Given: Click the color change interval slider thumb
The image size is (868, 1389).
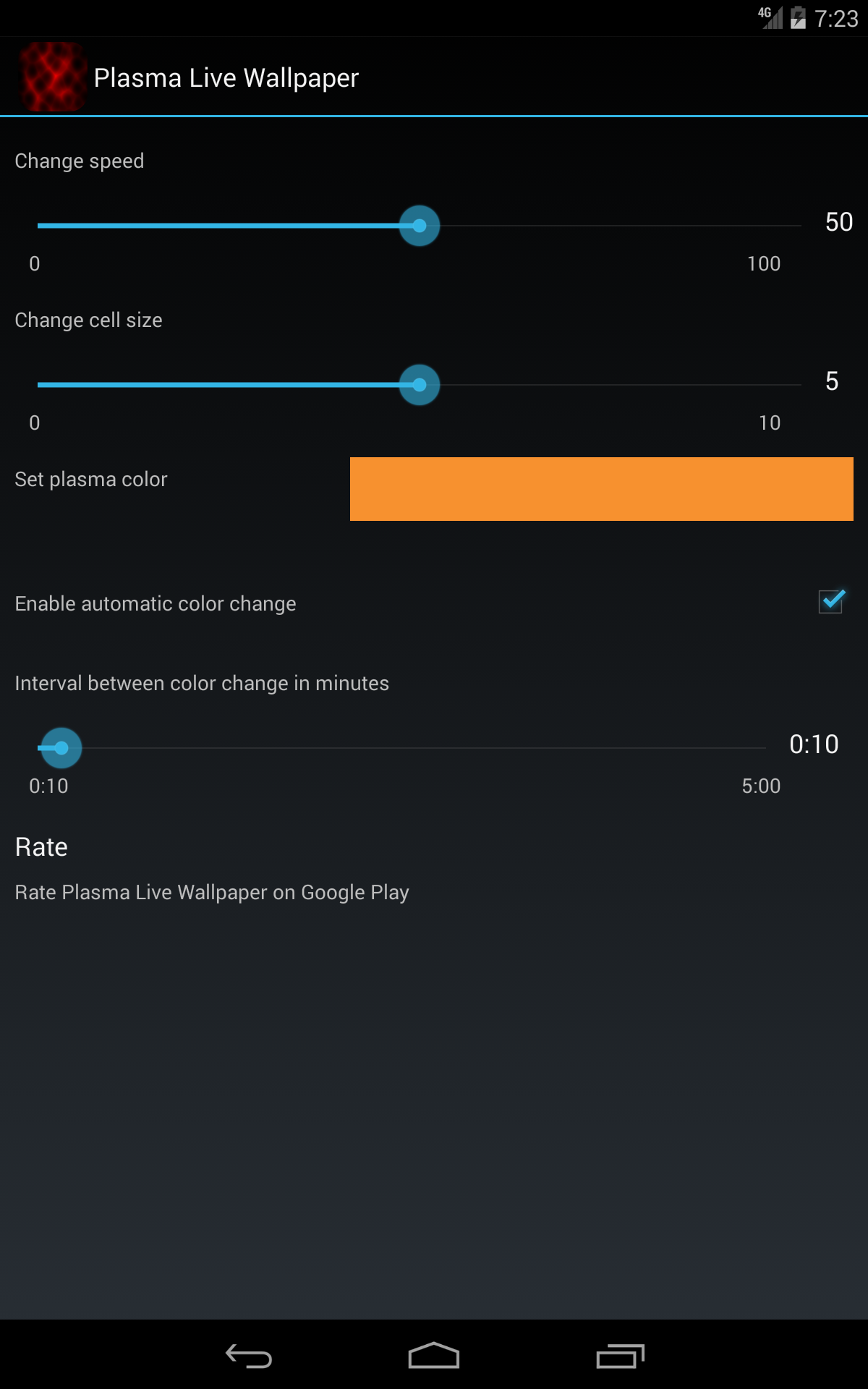Looking at the screenshot, I should 61,748.
